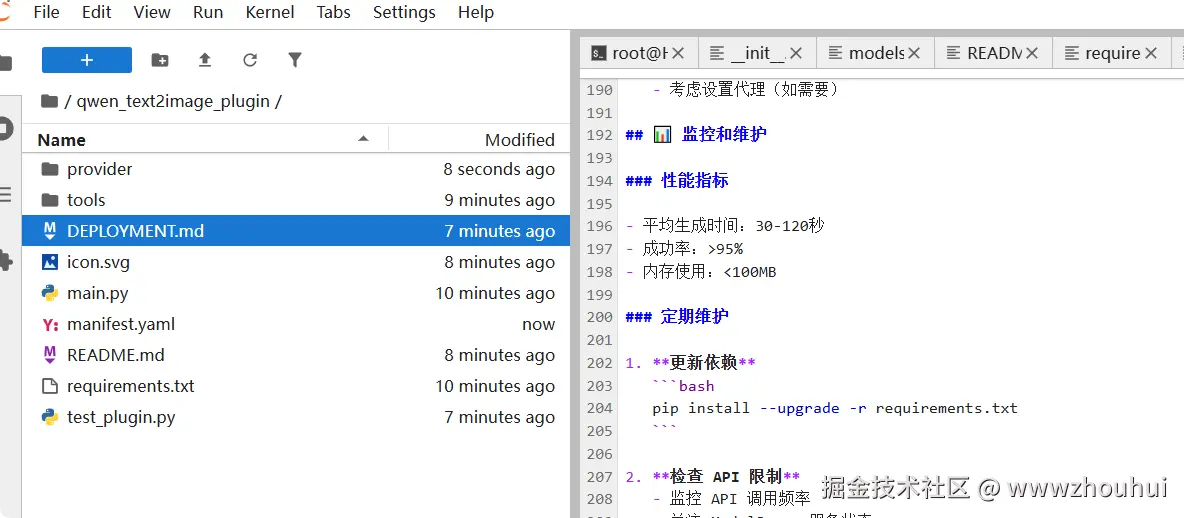Select DEPLOYMENT.md file row
Image resolution: width=1184 pixels, height=518 pixels.
click(x=296, y=231)
